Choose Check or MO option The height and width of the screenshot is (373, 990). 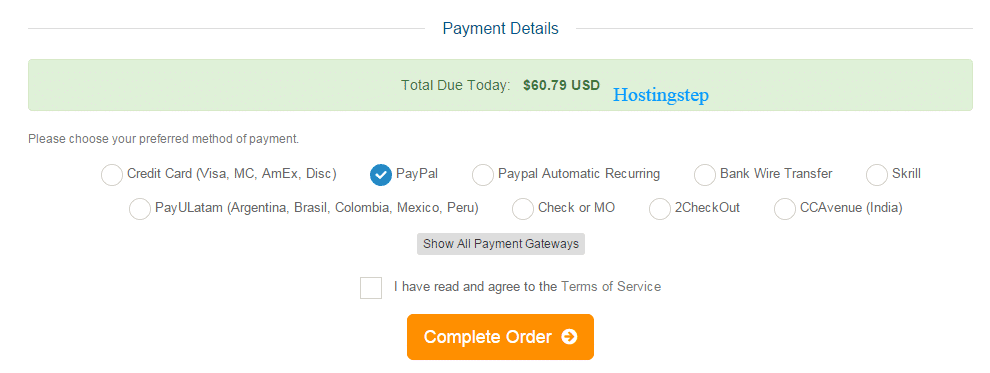click(x=523, y=209)
